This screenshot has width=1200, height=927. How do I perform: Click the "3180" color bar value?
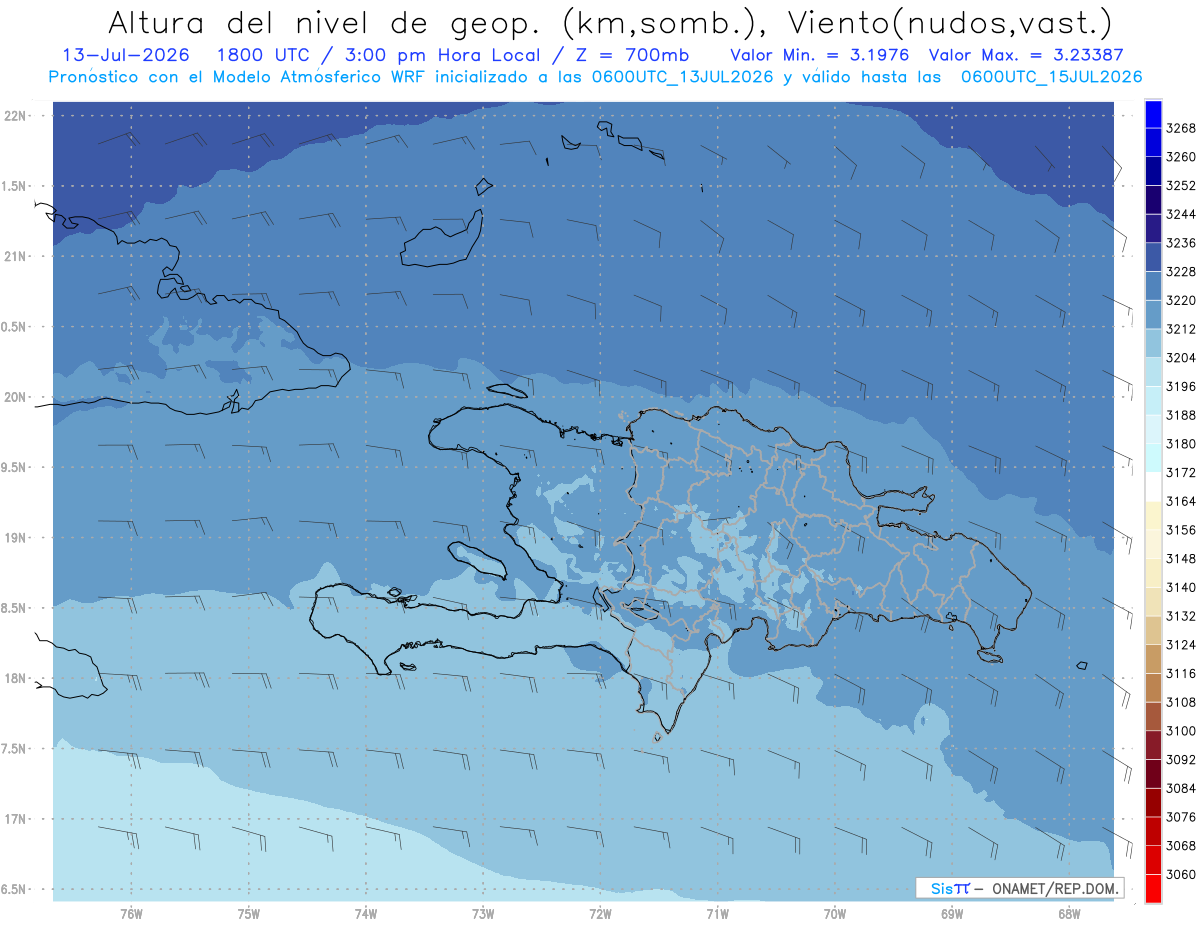[x=1181, y=444]
